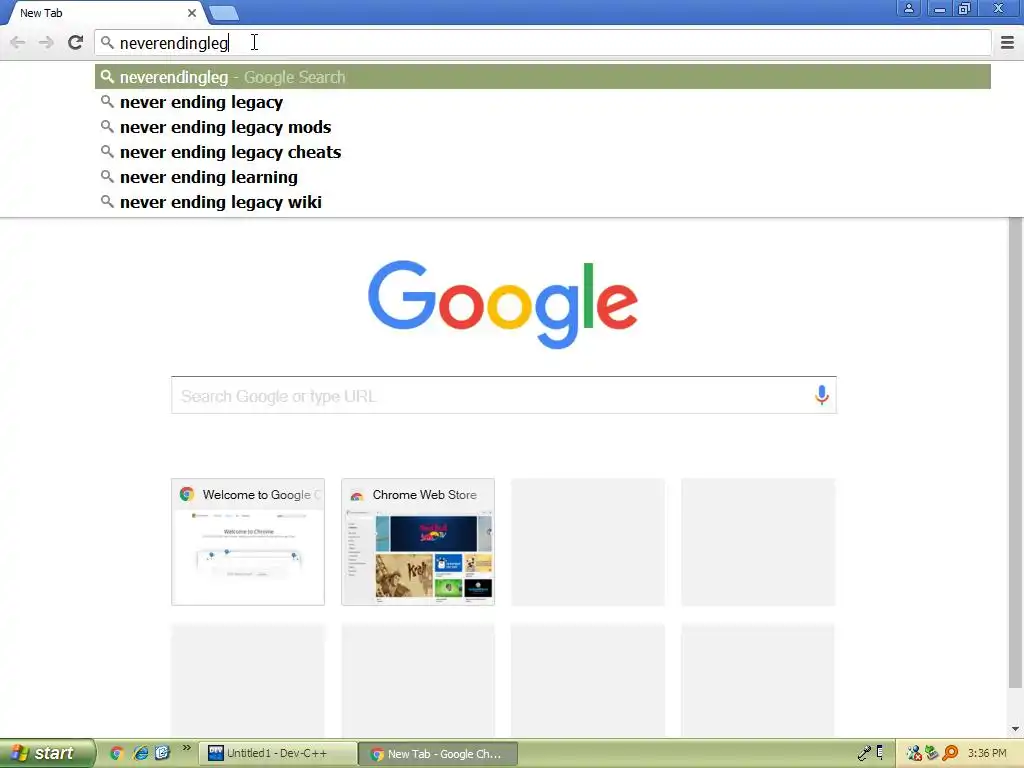1024x768 pixels.
Task: Click the forward navigation arrow
Action: [46, 42]
